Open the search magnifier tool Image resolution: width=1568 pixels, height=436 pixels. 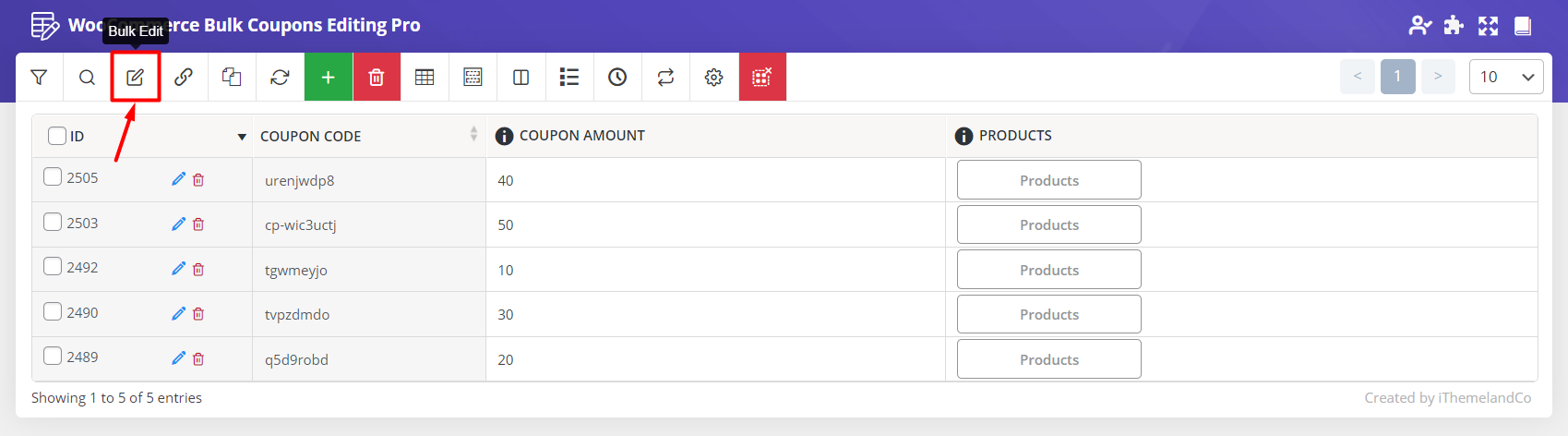(x=87, y=78)
